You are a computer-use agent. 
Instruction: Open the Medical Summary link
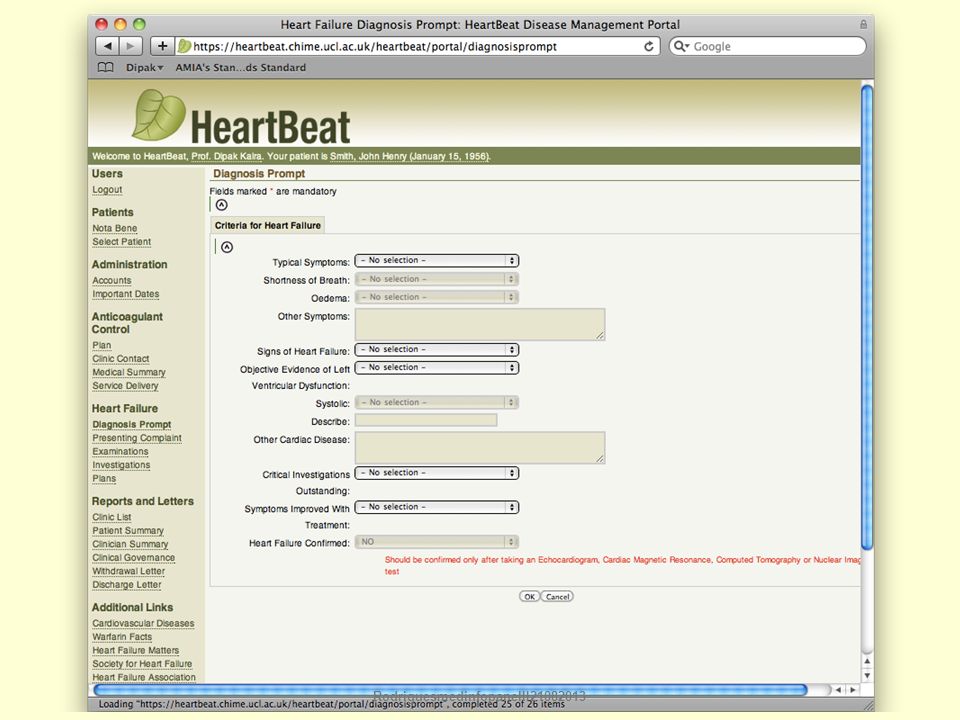129,372
